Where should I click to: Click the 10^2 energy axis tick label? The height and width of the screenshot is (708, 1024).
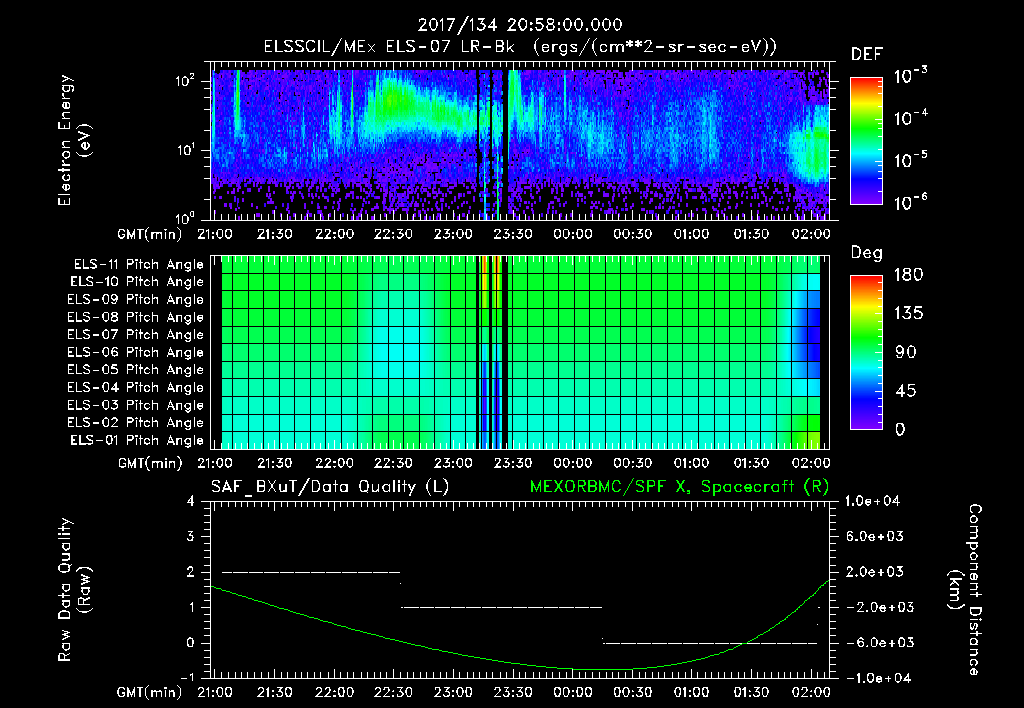[186, 81]
